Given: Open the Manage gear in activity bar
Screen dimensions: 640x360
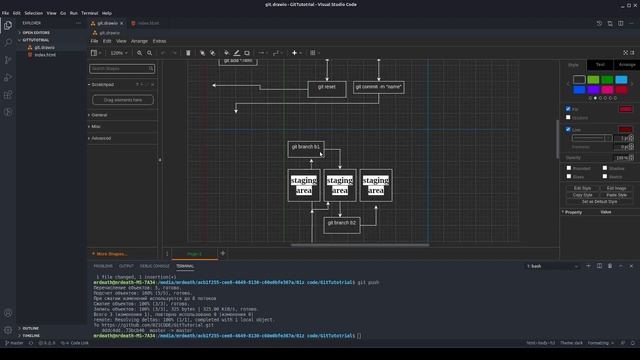Looking at the screenshot, I should [8, 330].
